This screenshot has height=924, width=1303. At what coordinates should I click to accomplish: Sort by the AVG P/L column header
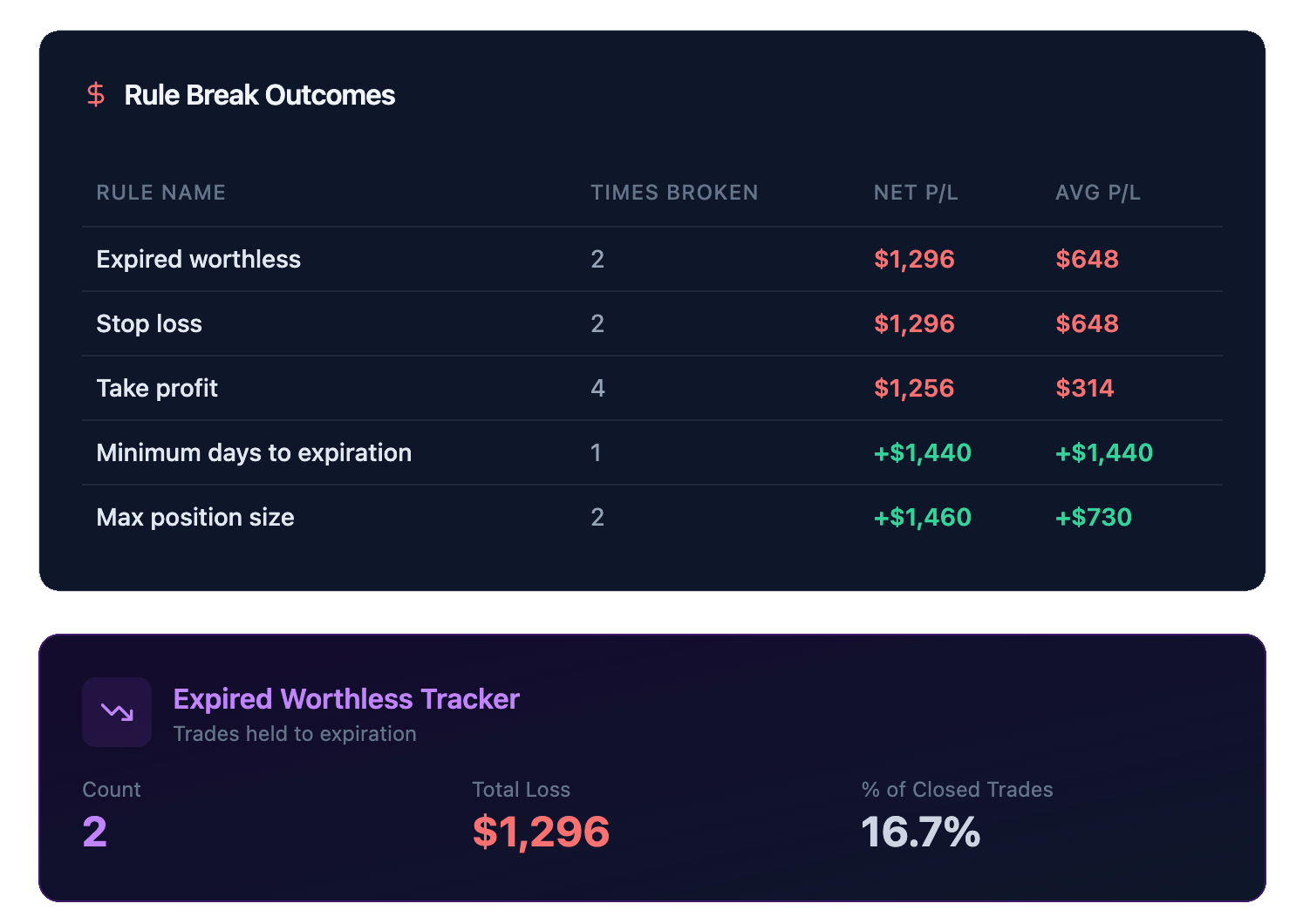[x=1098, y=193]
